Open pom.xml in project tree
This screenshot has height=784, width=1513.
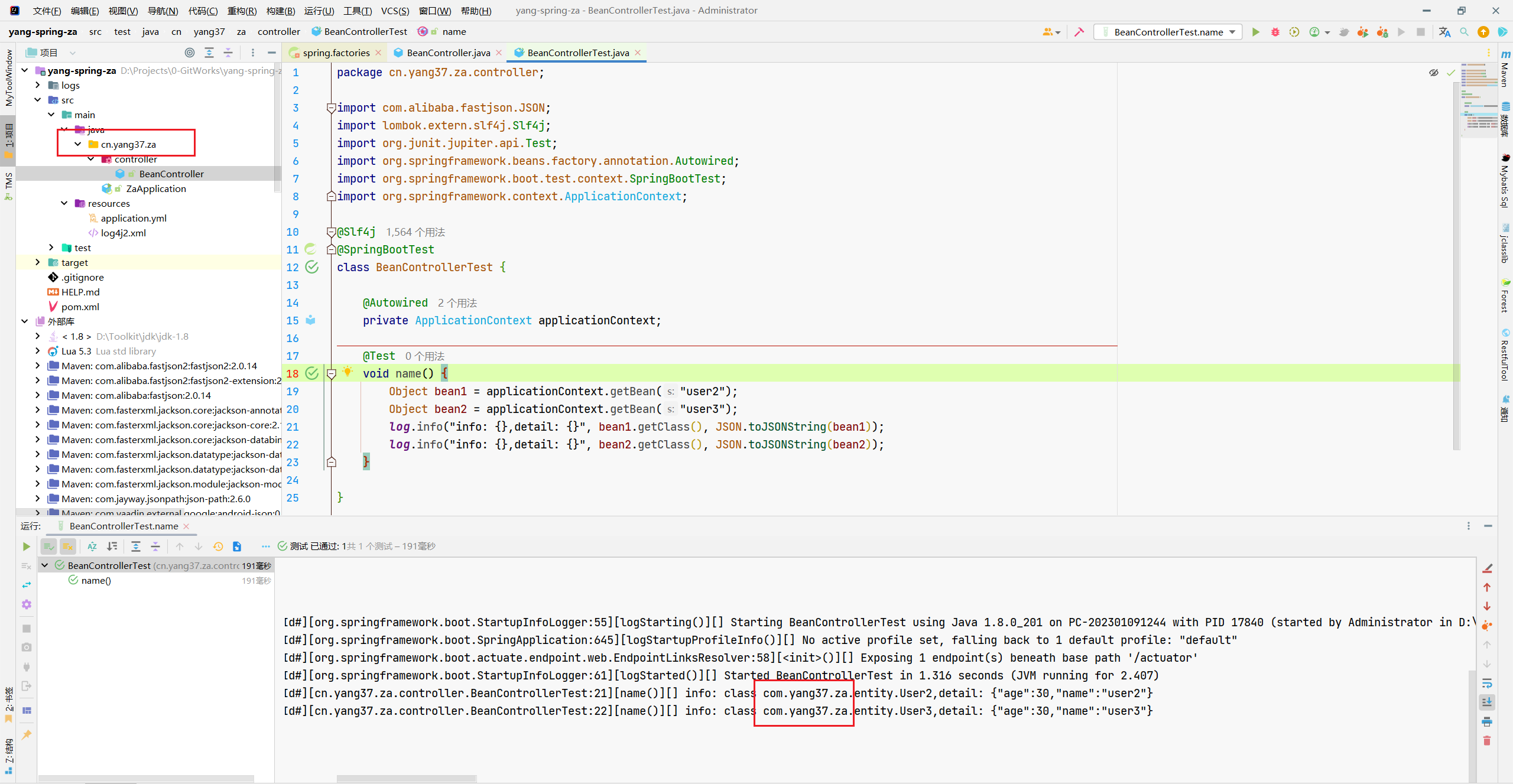coord(80,307)
